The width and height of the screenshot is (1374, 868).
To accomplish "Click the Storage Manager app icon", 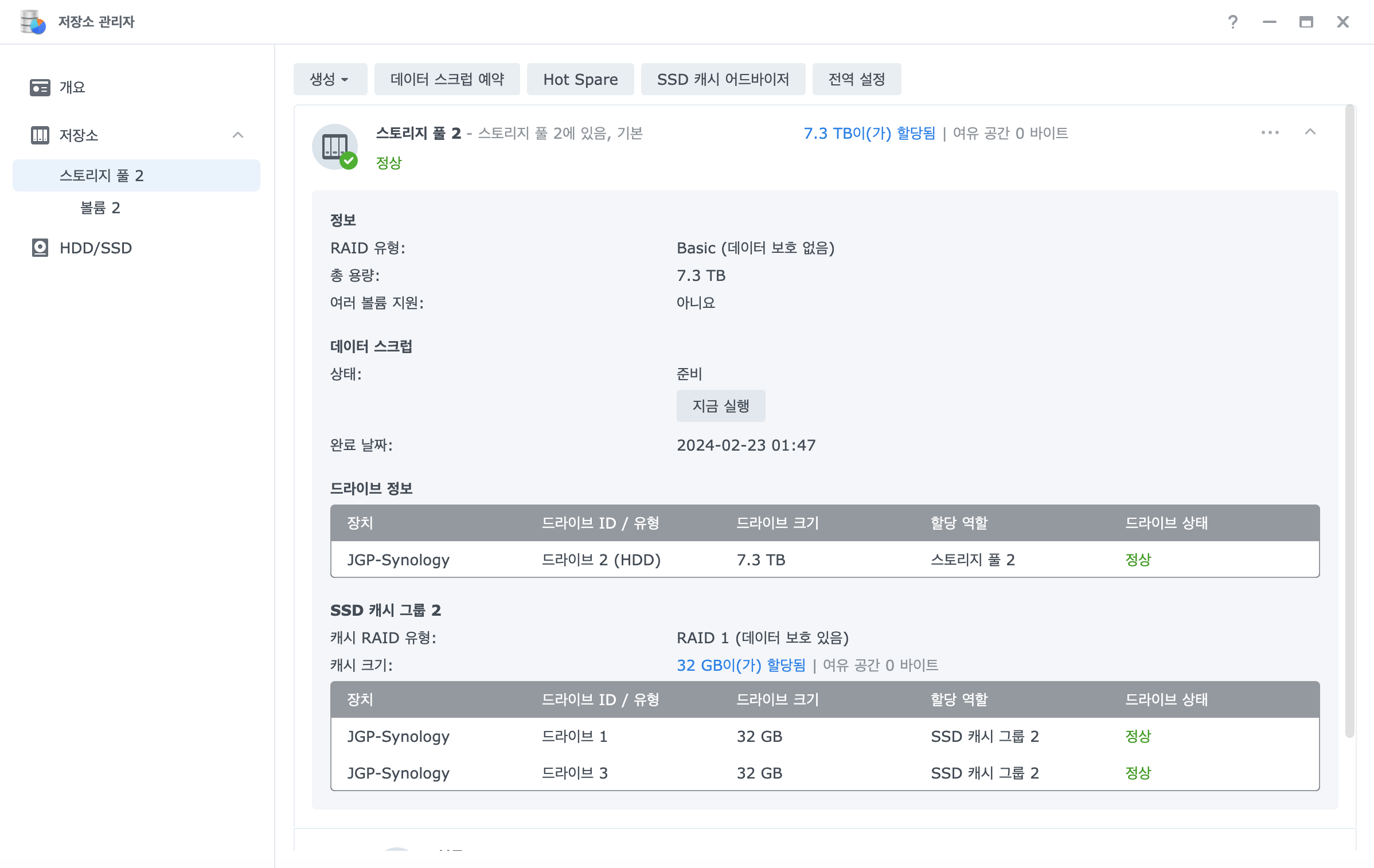I will [33, 22].
